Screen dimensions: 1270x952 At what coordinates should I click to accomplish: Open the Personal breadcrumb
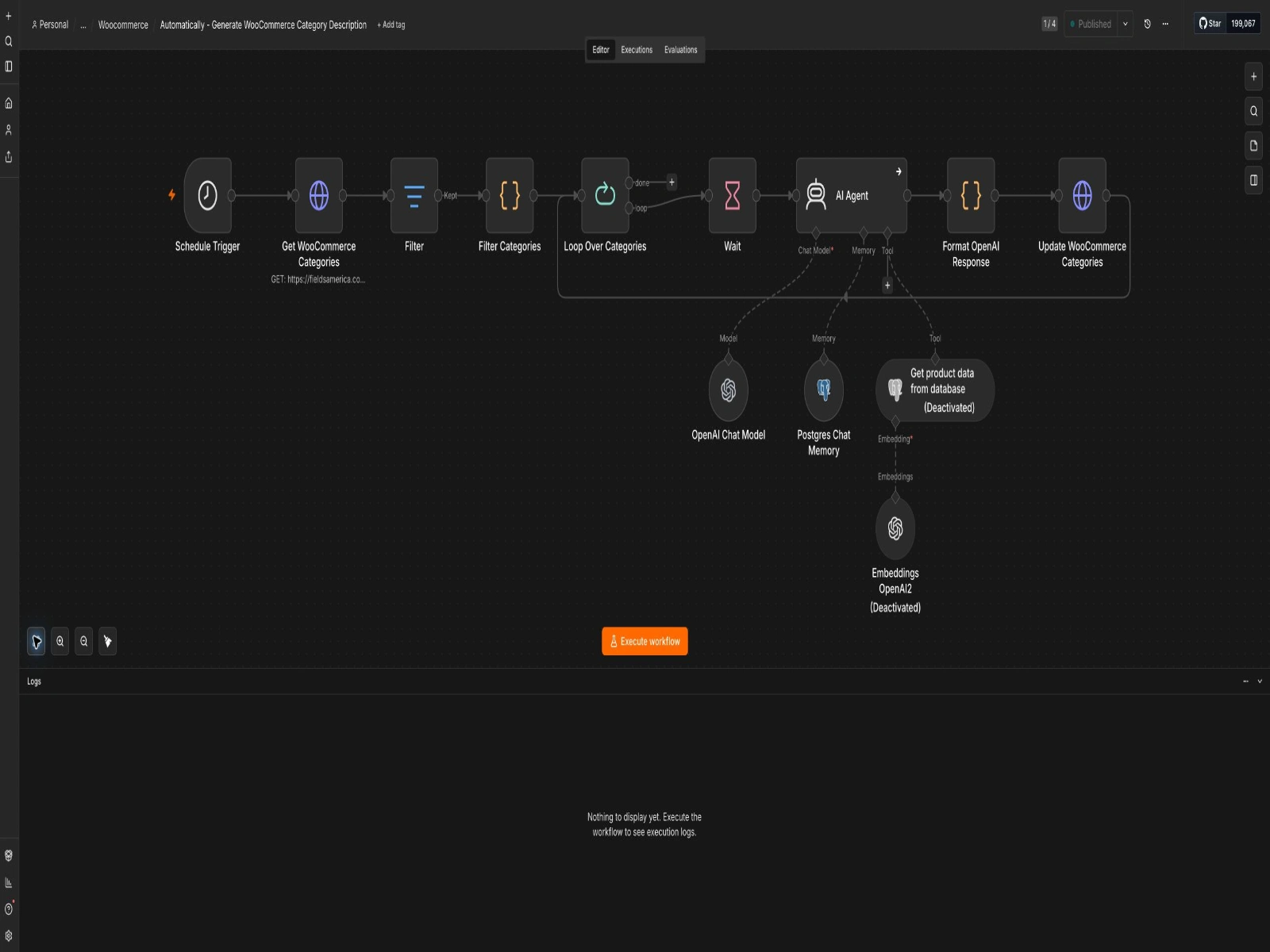coord(50,25)
